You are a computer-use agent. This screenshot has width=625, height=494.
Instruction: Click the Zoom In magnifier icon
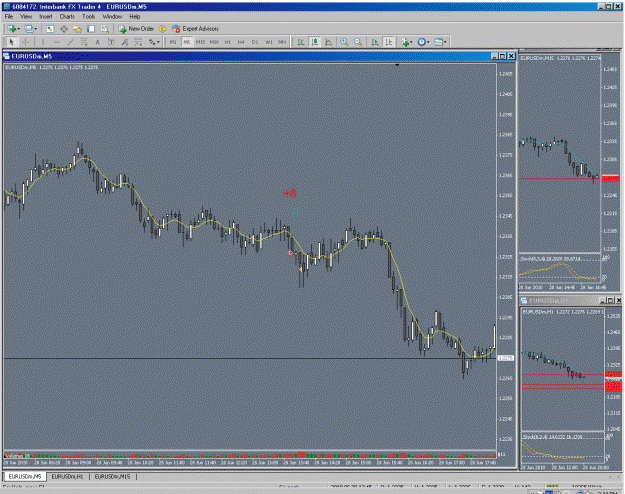pos(344,42)
